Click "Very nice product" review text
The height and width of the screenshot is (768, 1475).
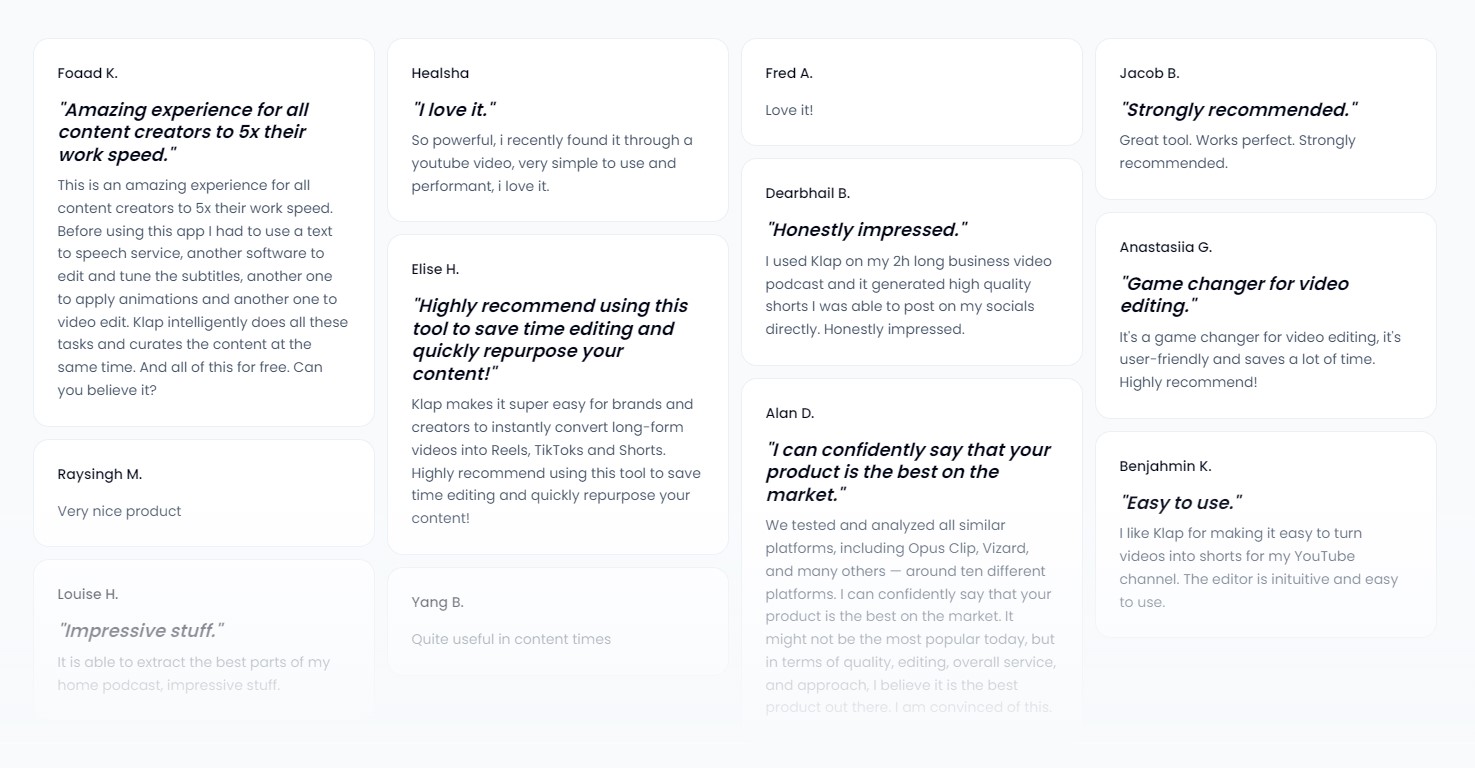120,511
